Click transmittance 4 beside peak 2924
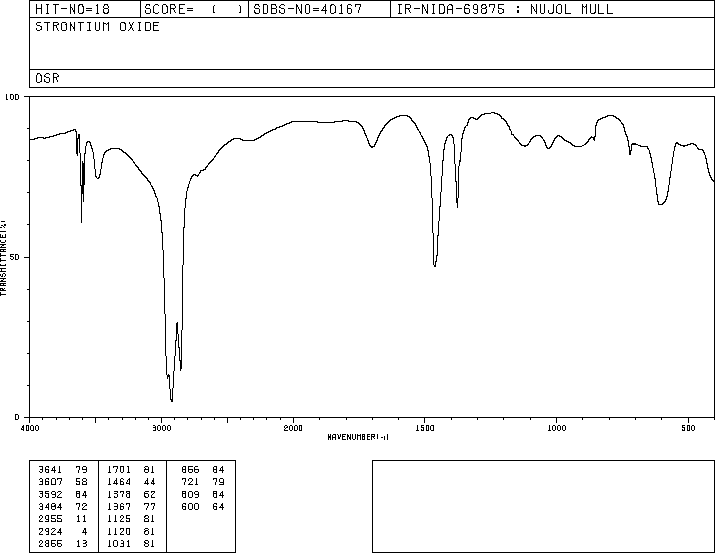The image size is (715, 553). click(84, 532)
